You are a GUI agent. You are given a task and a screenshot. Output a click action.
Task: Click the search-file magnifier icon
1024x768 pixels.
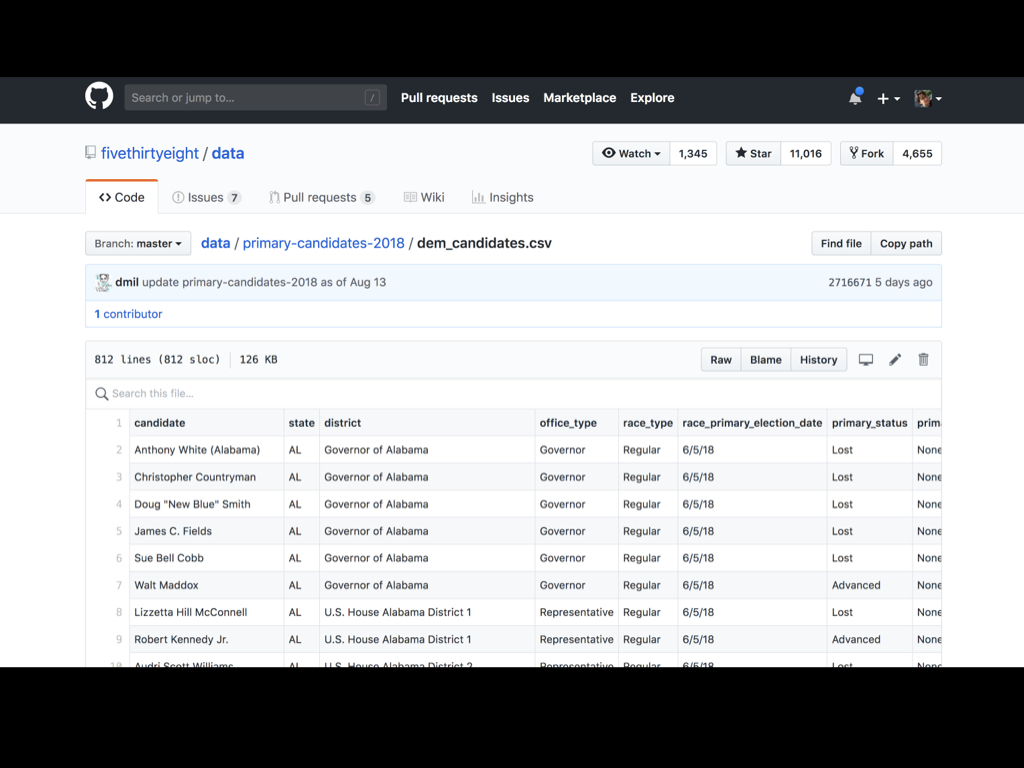coord(101,394)
